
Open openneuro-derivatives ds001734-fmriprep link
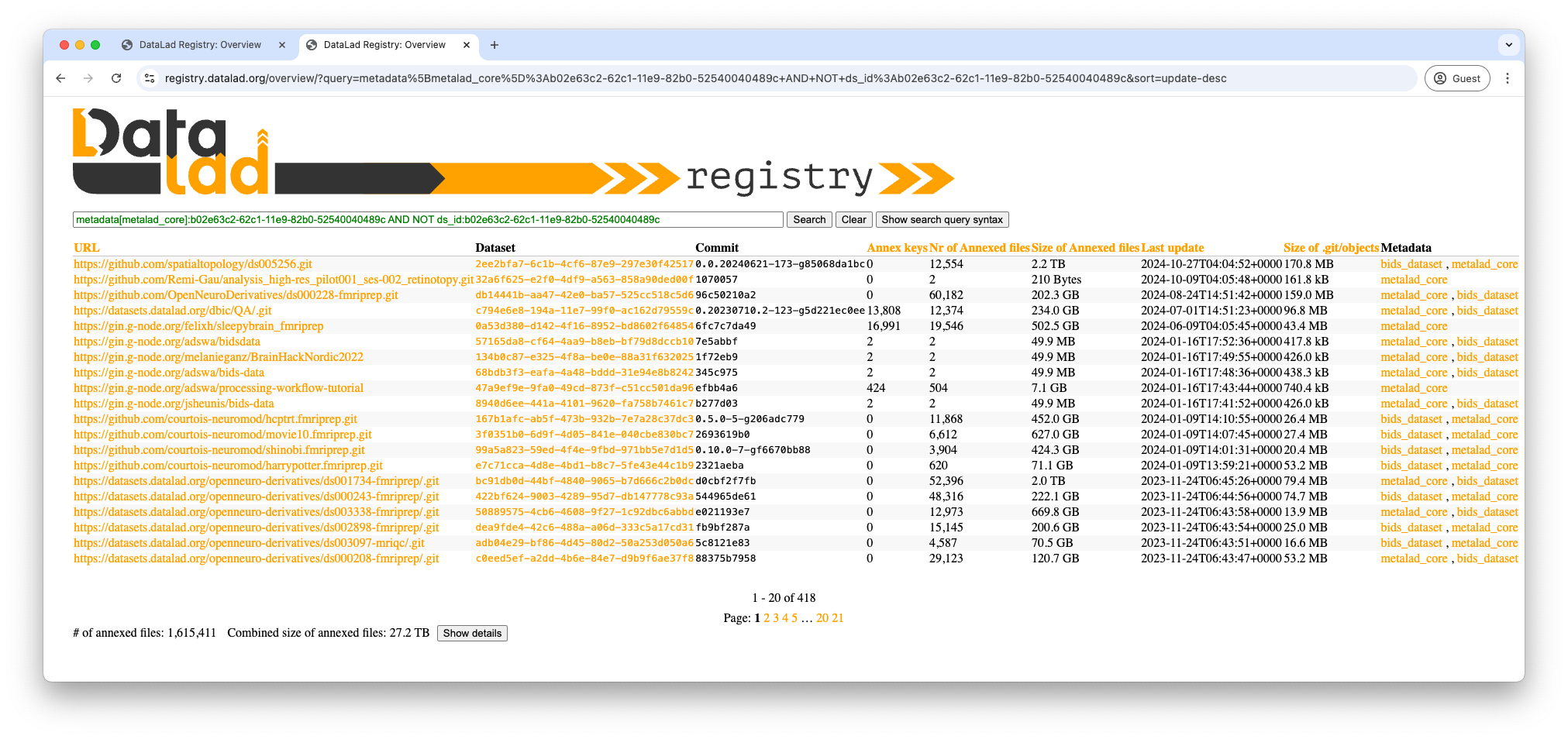(x=257, y=481)
